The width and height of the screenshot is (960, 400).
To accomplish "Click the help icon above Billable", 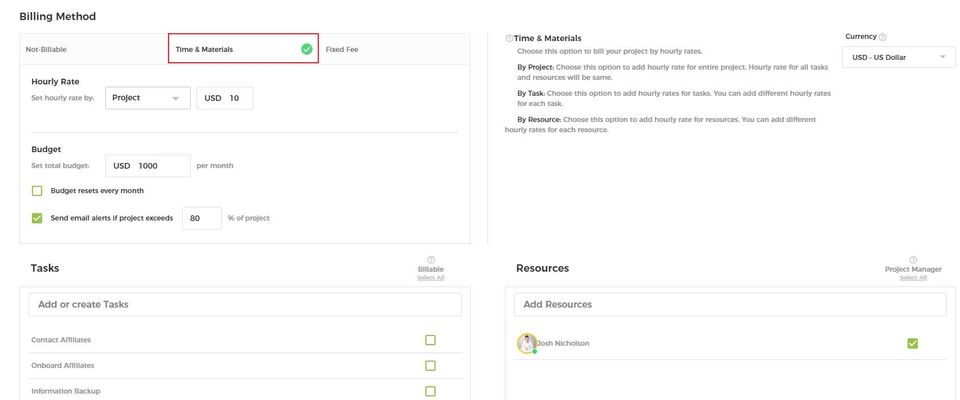I will pos(431,260).
